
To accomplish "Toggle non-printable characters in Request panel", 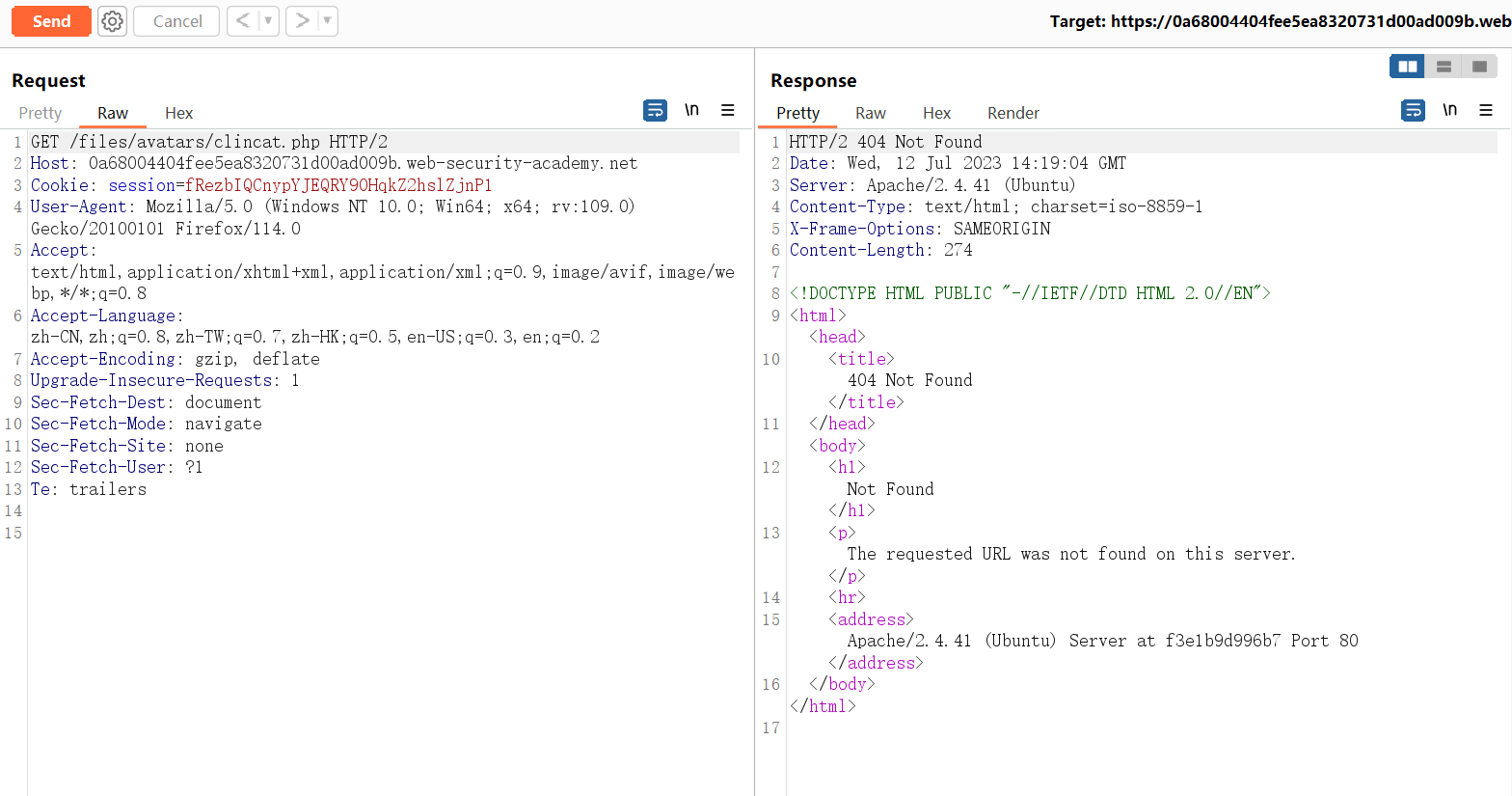I will point(691,111).
